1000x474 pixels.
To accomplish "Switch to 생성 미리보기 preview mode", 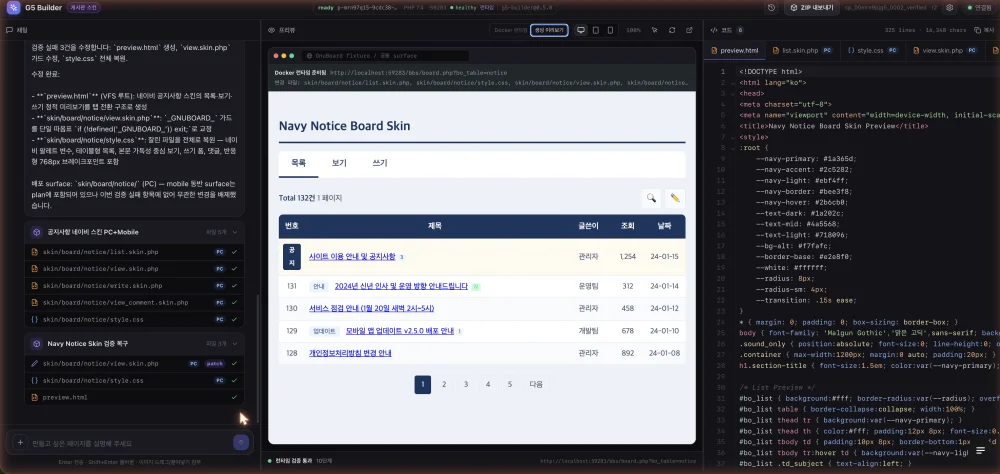I will 549,30.
